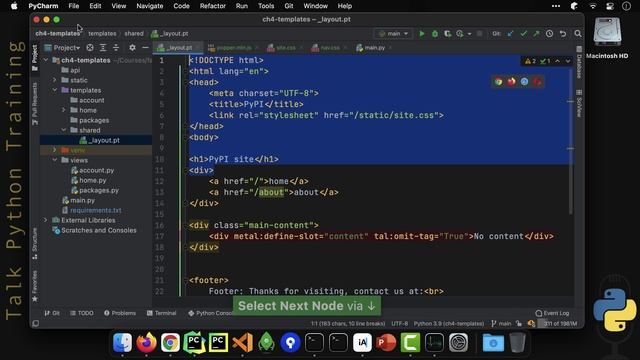Collapse the templates folder
This screenshot has width=640, height=360.
(55, 90)
